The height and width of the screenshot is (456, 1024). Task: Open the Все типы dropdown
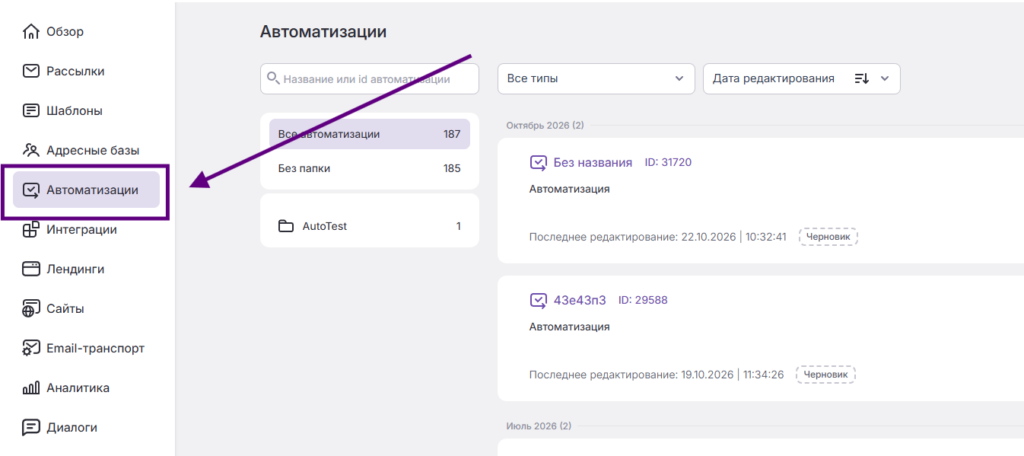point(596,78)
